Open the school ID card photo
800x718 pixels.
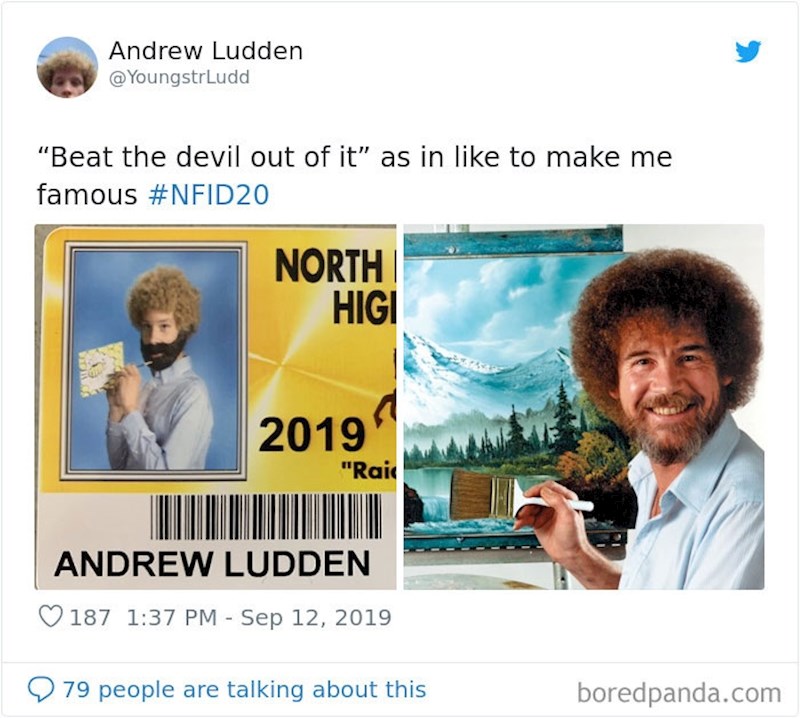215,407
